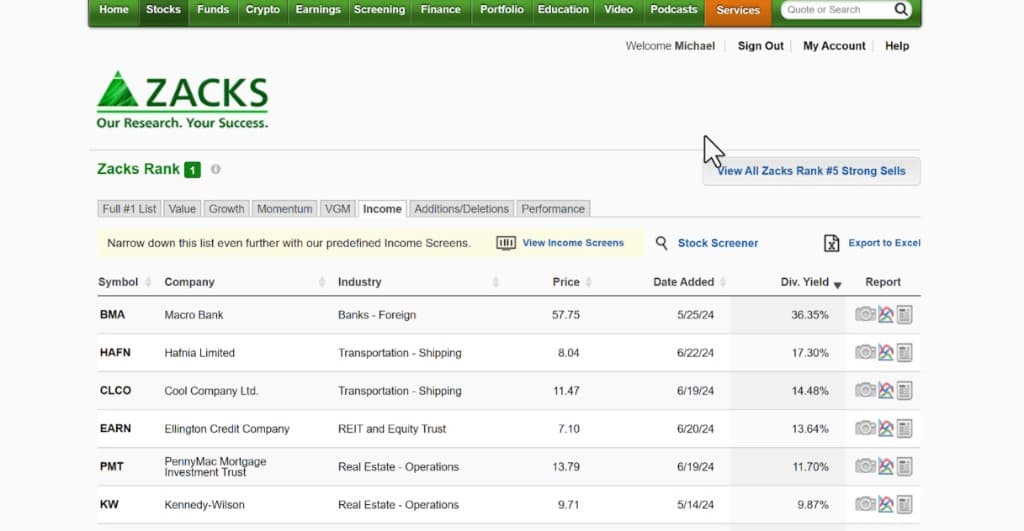Toggle Div. Yield descending sort arrow
Screen dimensions: 1024x531
point(838,285)
